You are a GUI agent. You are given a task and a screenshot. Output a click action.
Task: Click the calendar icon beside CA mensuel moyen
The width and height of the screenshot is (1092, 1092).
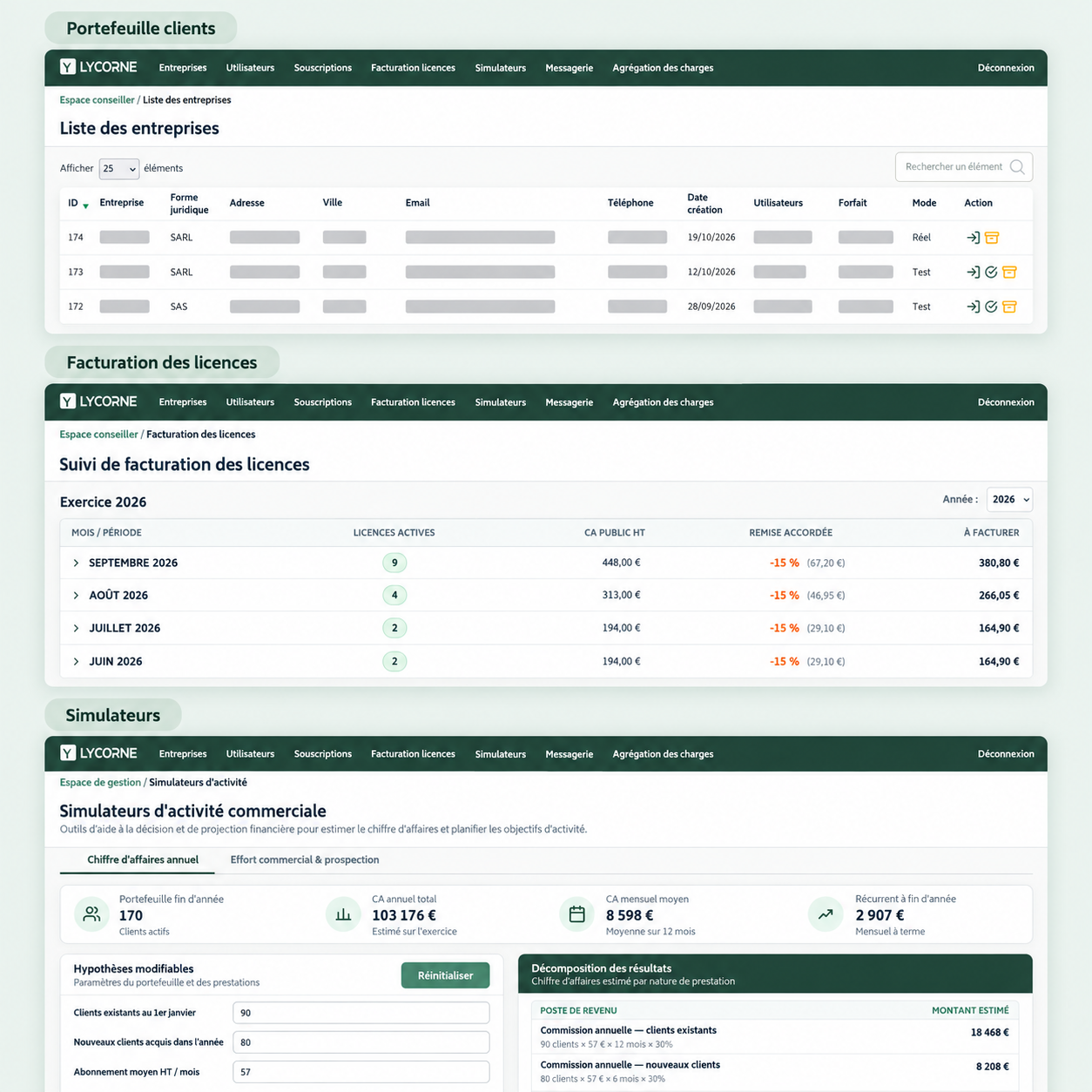[576, 914]
